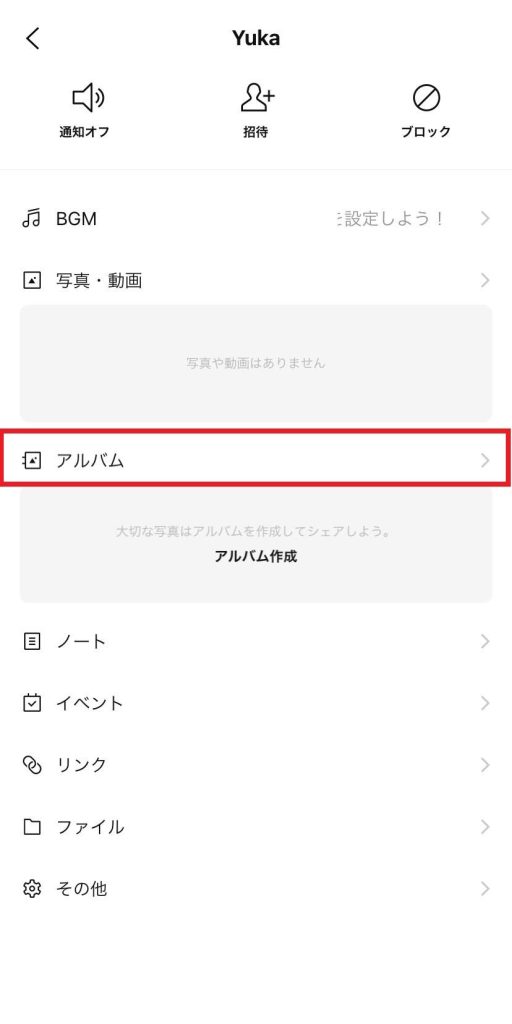Mute notifications with the speaker icon
This screenshot has width=512, height=1024.
point(88,99)
